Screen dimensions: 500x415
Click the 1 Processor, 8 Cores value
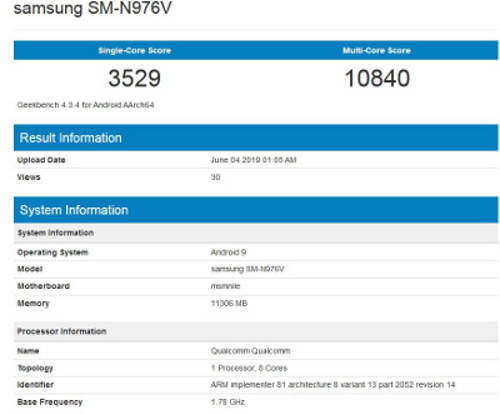(249, 368)
